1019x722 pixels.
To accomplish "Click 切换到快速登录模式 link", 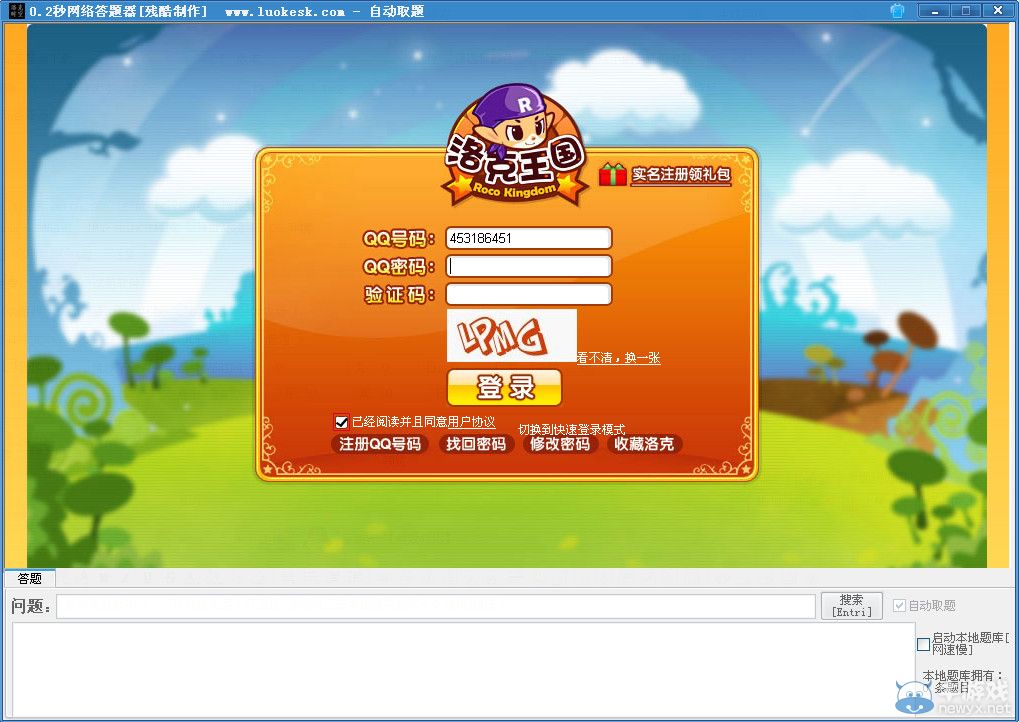I will (x=571, y=429).
